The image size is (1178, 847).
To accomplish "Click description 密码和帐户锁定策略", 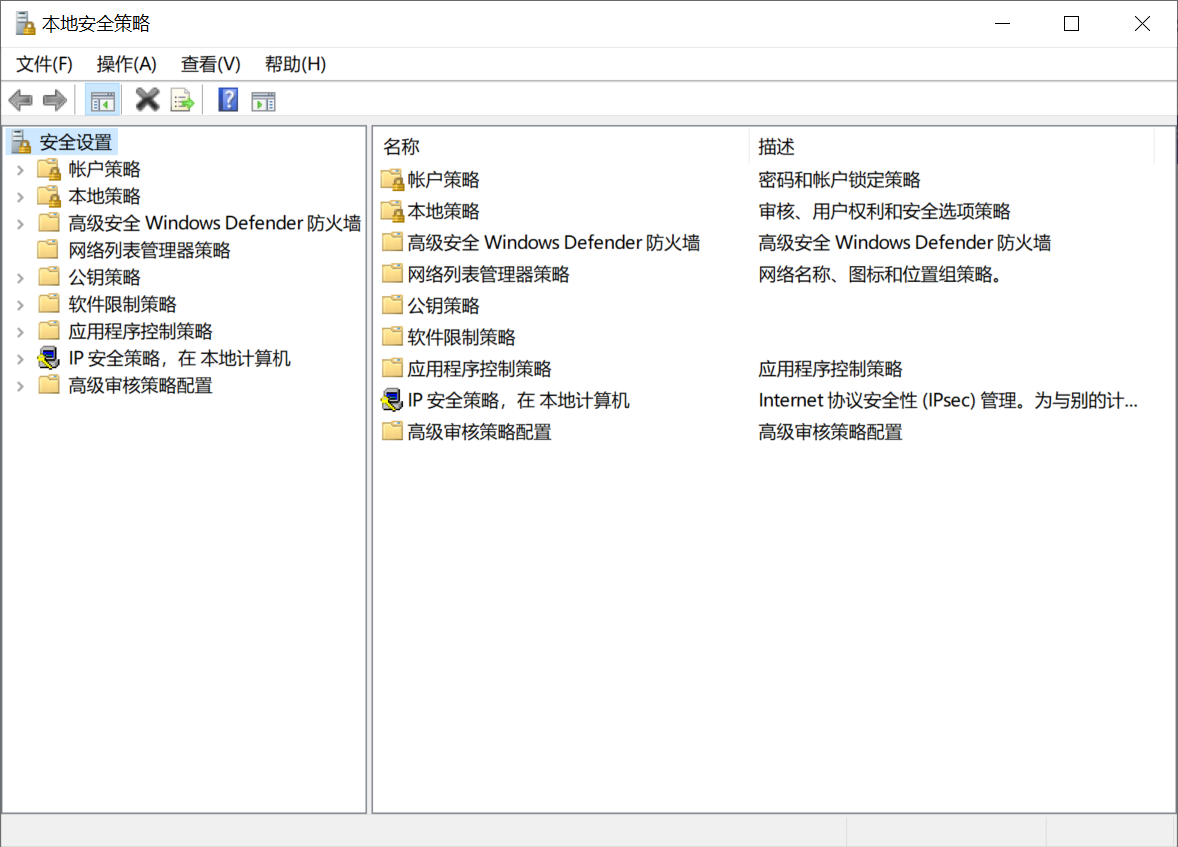I will pos(839,180).
